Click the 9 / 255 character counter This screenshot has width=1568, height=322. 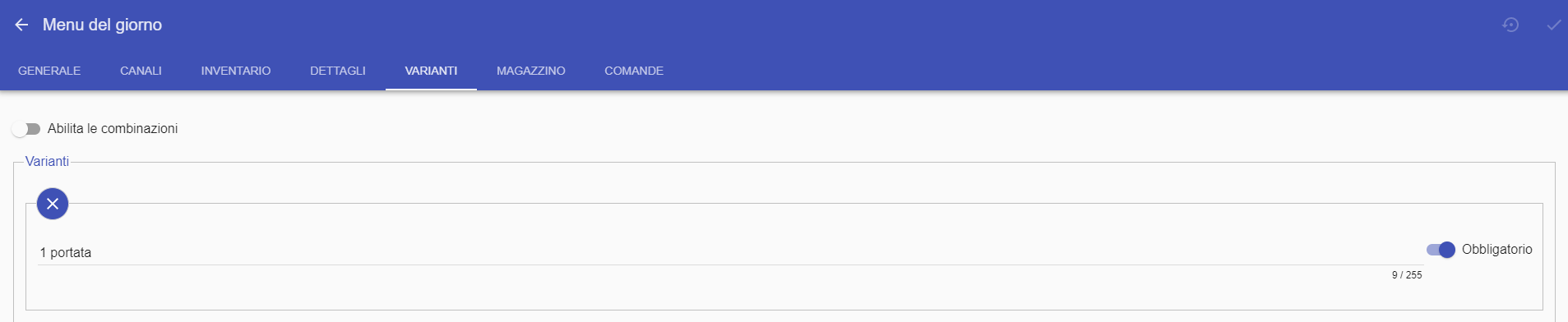click(x=1407, y=275)
